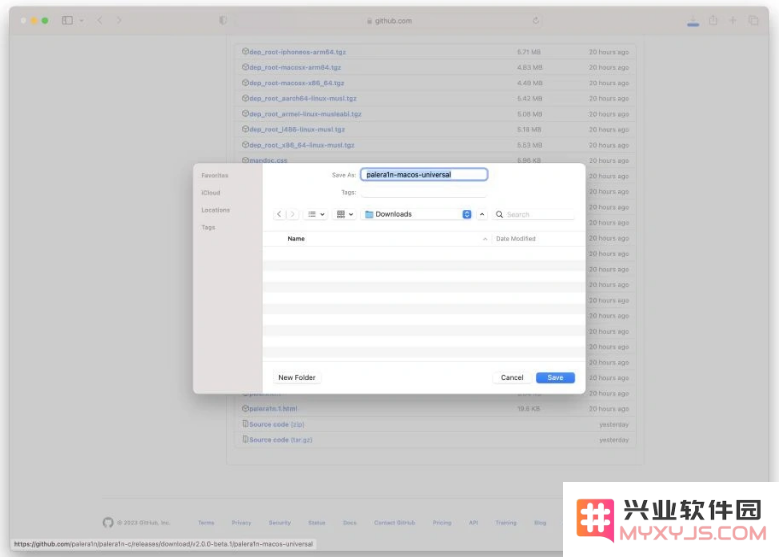Download Source code (tar.gz) link
The width and height of the screenshot is (779, 557).
[x=281, y=440]
